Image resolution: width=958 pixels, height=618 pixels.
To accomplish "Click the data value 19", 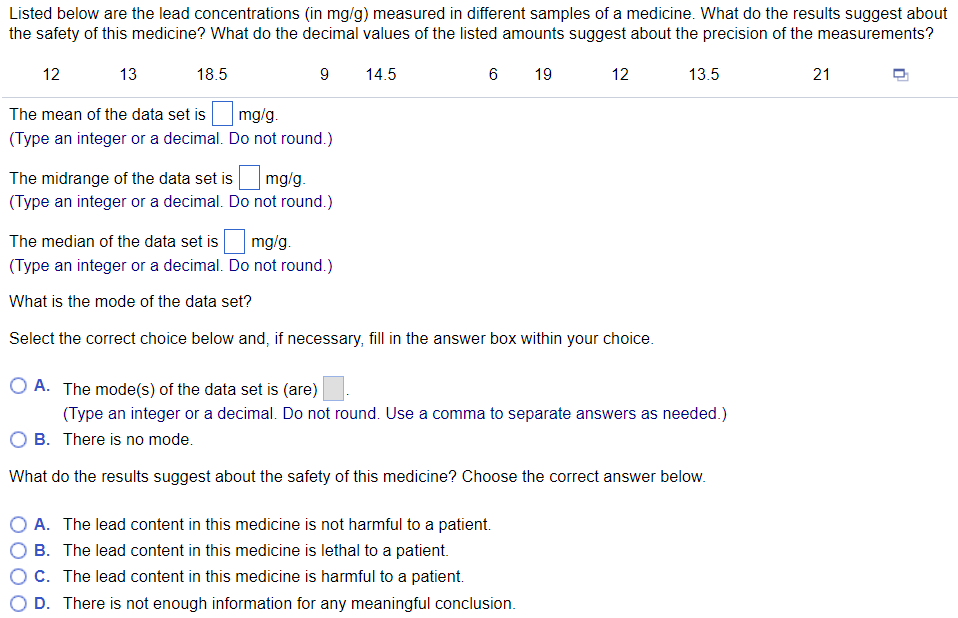I will click(x=543, y=74).
